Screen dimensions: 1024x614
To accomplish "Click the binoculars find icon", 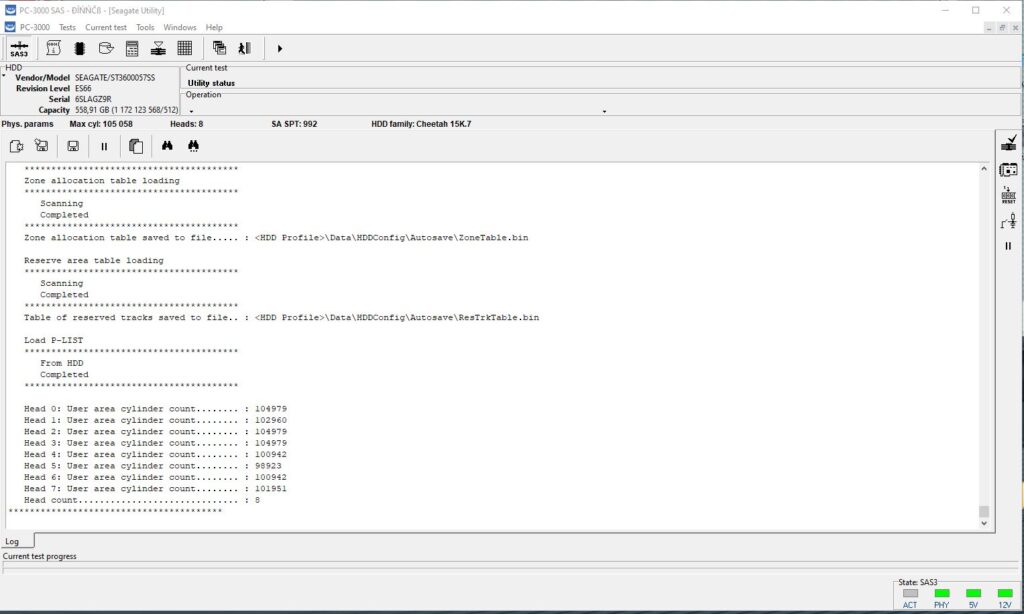I will coord(167,146).
